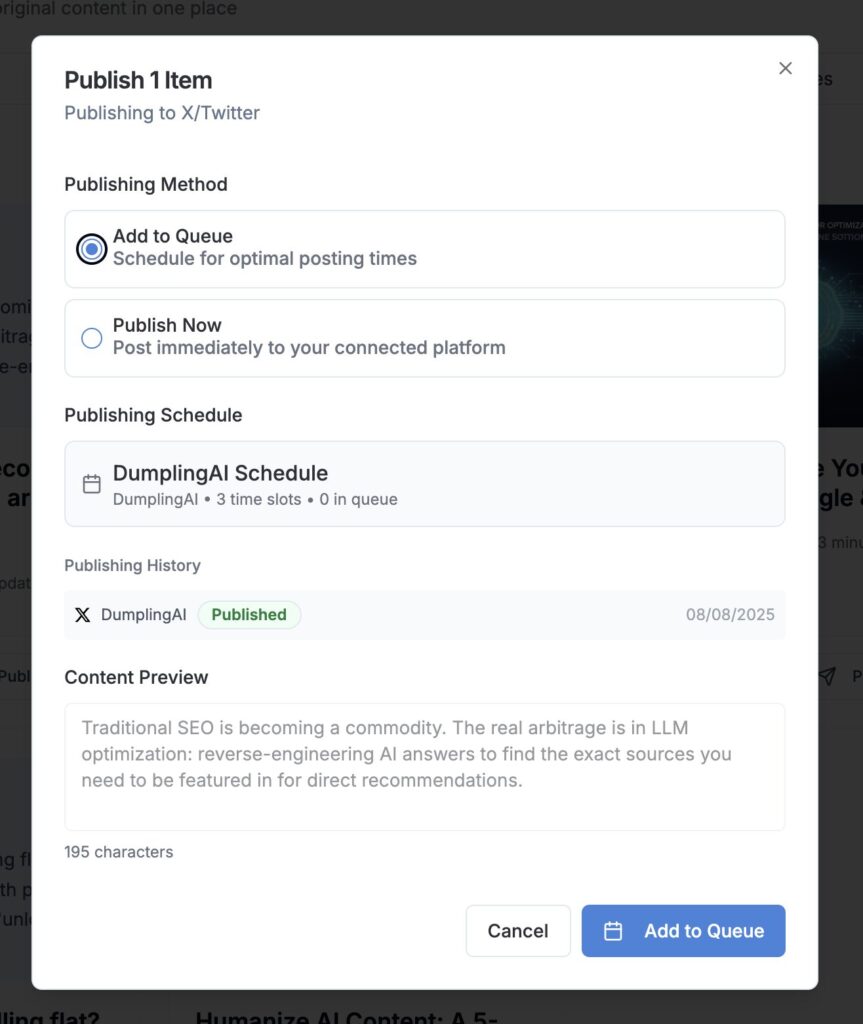Click the green Published status badge
The image size is (863, 1024).
click(249, 615)
